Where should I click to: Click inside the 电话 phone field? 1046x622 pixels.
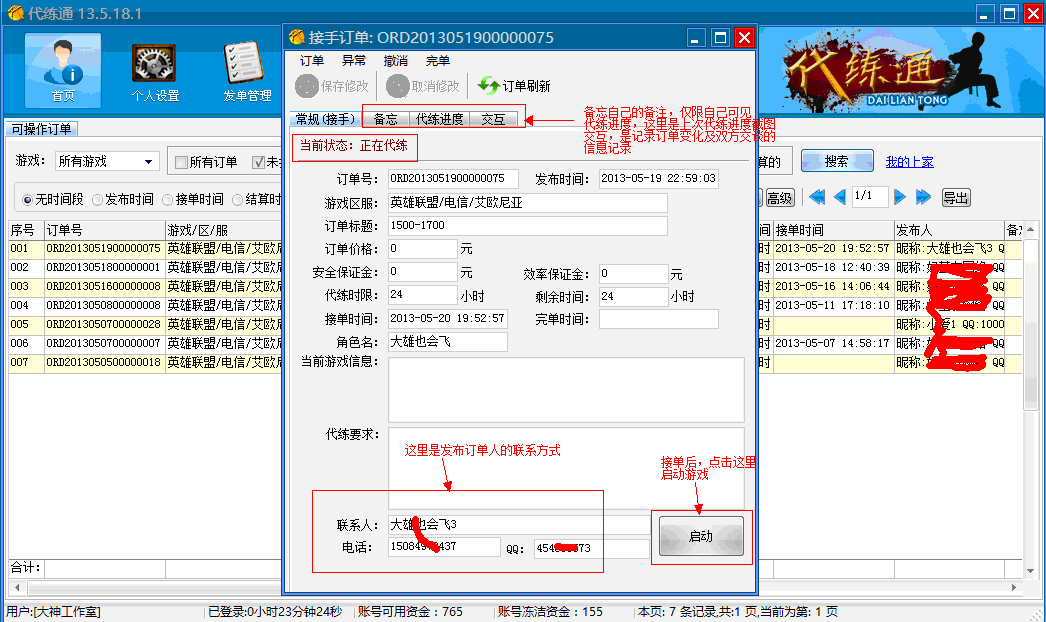pos(443,547)
